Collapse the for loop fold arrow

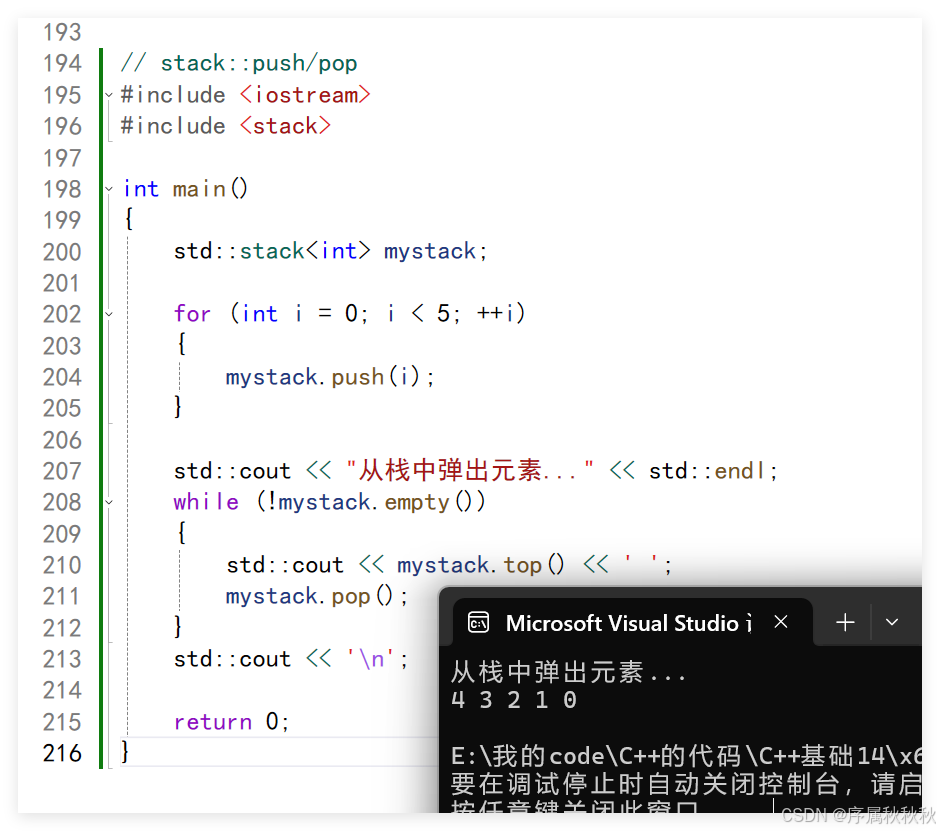click(x=109, y=314)
